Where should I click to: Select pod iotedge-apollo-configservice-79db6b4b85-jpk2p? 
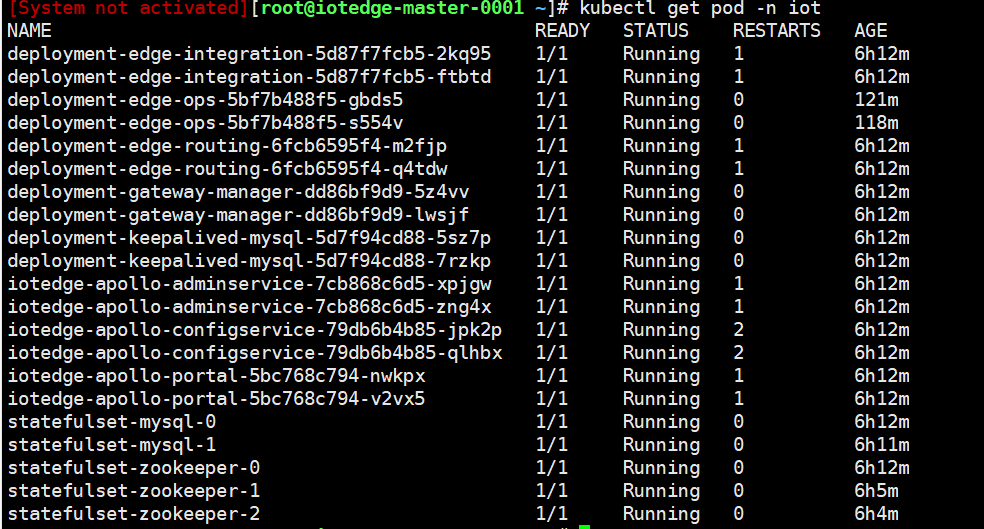tap(255, 330)
